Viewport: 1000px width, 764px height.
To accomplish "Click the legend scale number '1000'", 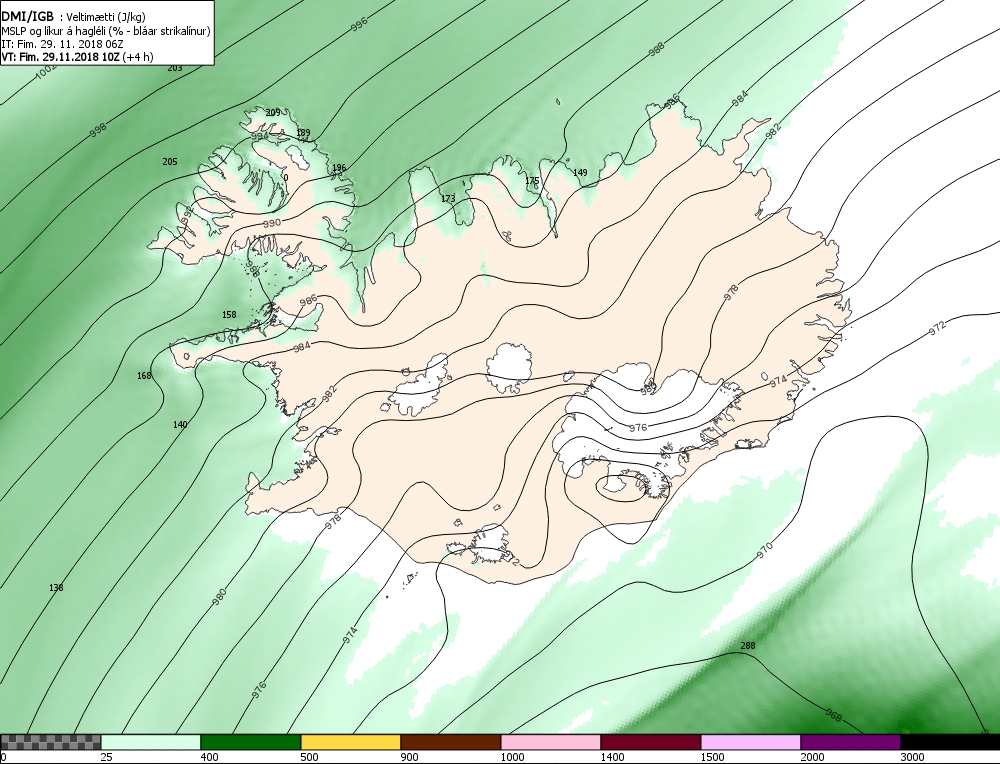I will click(x=512, y=758).
